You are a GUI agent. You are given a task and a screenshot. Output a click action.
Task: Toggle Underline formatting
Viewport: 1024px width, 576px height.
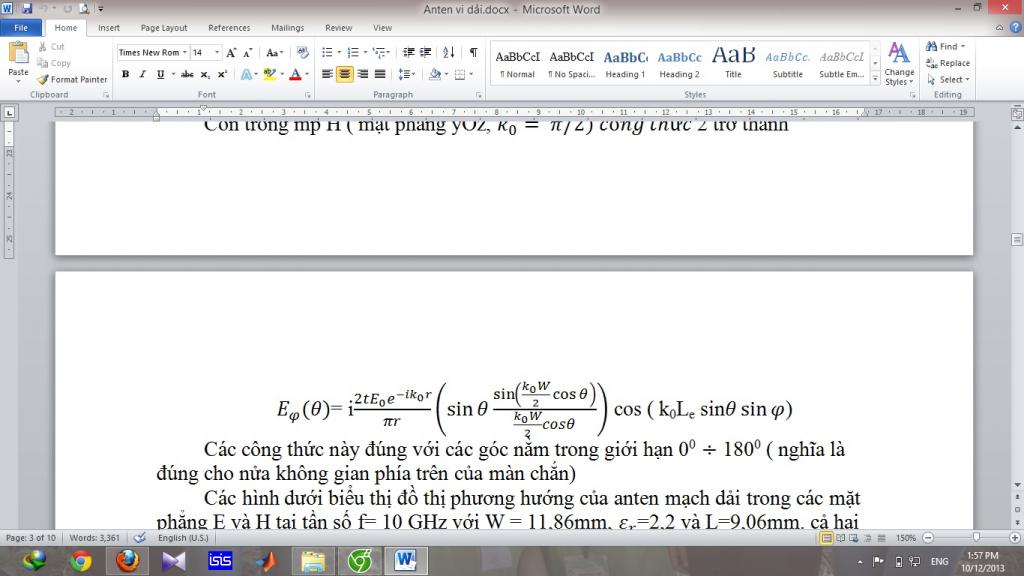160,74
